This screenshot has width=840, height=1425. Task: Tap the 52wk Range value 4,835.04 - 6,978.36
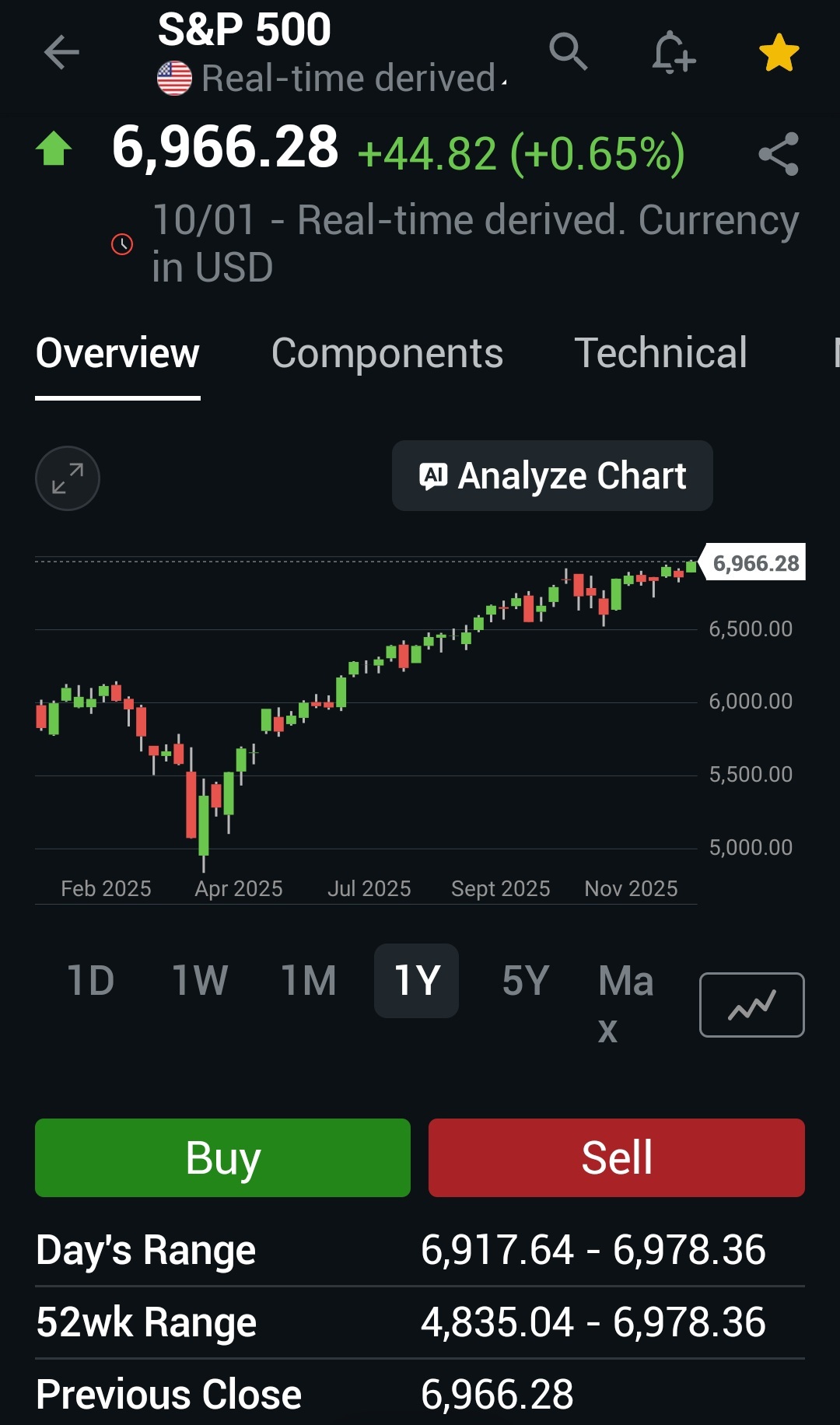[x=593, y=1322]
